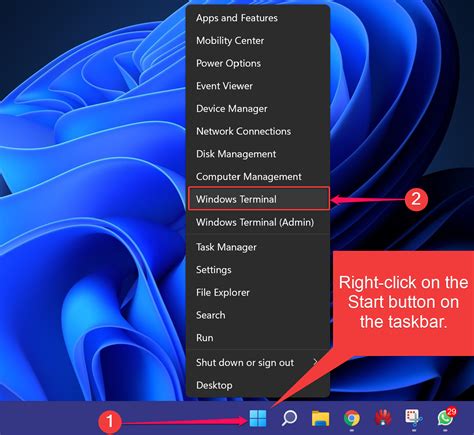Open Event Viewer from the context menu
This screenshot has height=435, width=474.
(x=258, y=86)
